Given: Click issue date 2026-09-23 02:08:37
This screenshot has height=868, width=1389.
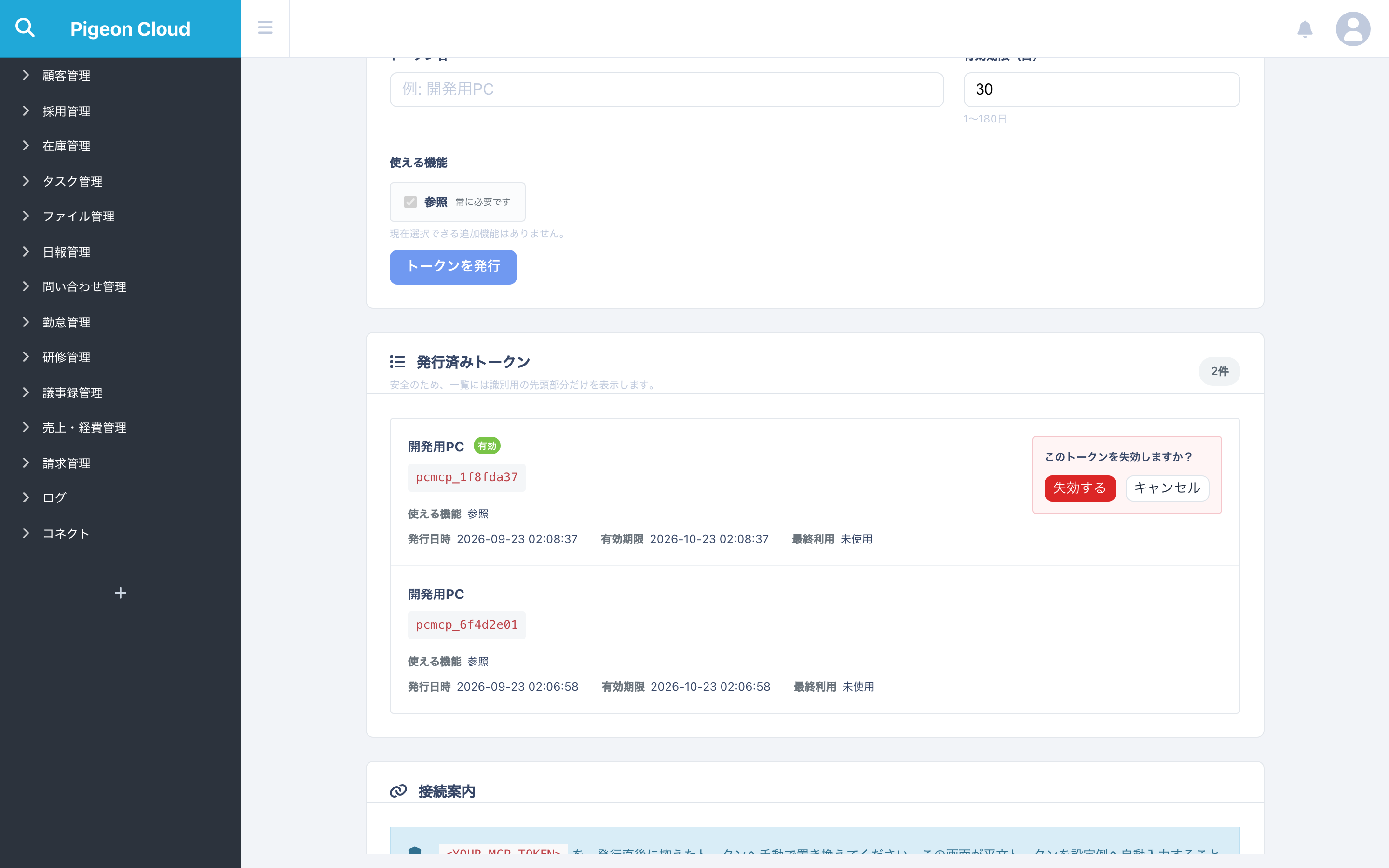Looking at the screenshot, I should (x=517, y=539).
